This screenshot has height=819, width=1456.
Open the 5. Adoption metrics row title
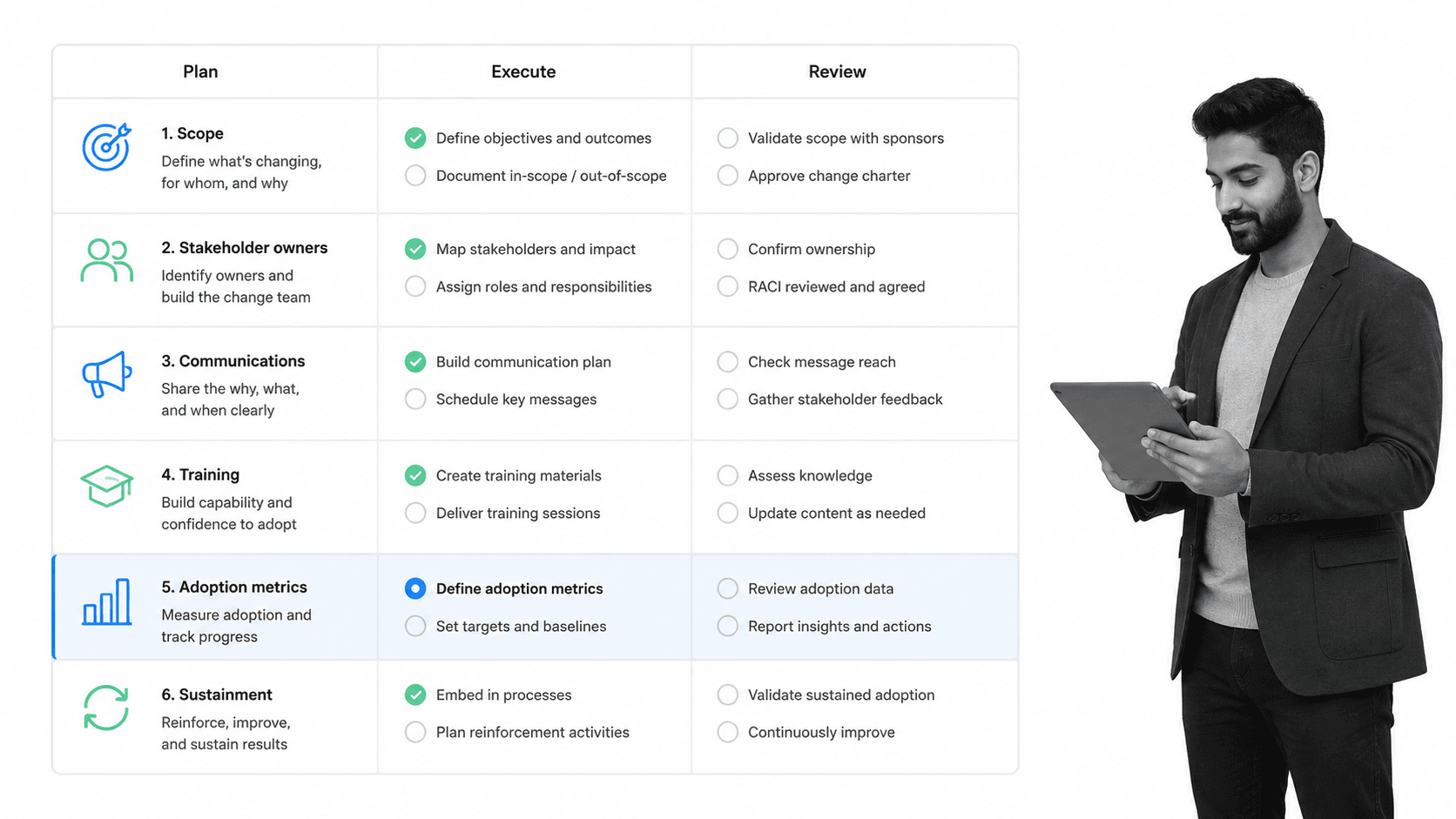coord(234,587)
